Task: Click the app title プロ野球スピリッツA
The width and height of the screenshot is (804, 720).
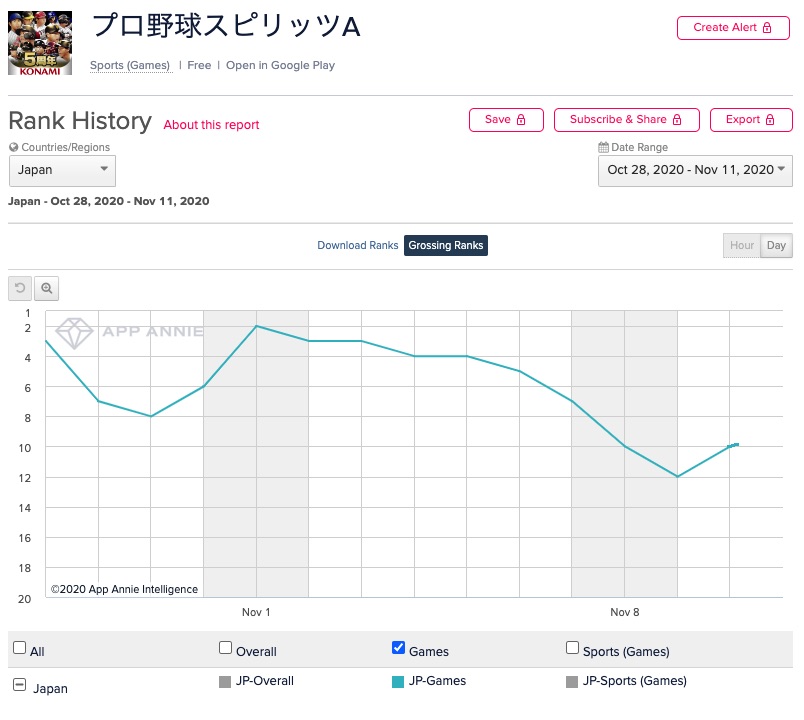Action: pyautogui.click(x=227, y=26)
